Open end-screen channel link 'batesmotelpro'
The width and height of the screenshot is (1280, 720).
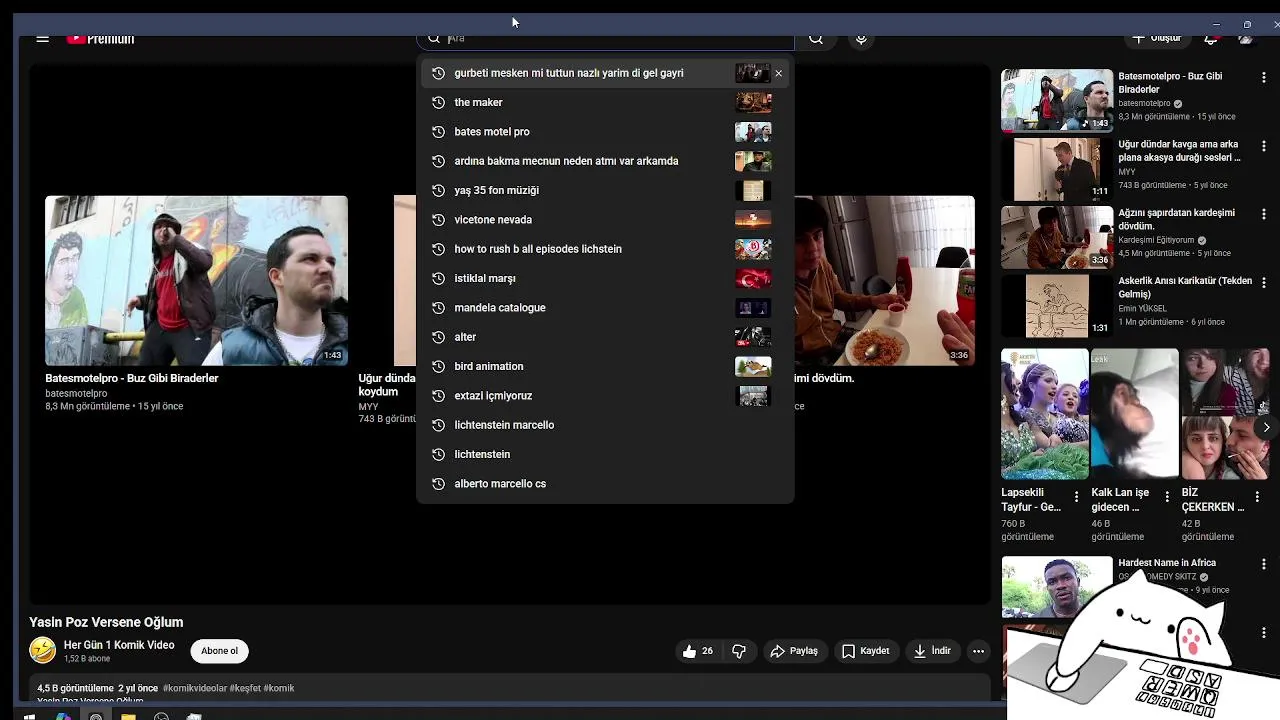tap(76, 394)
